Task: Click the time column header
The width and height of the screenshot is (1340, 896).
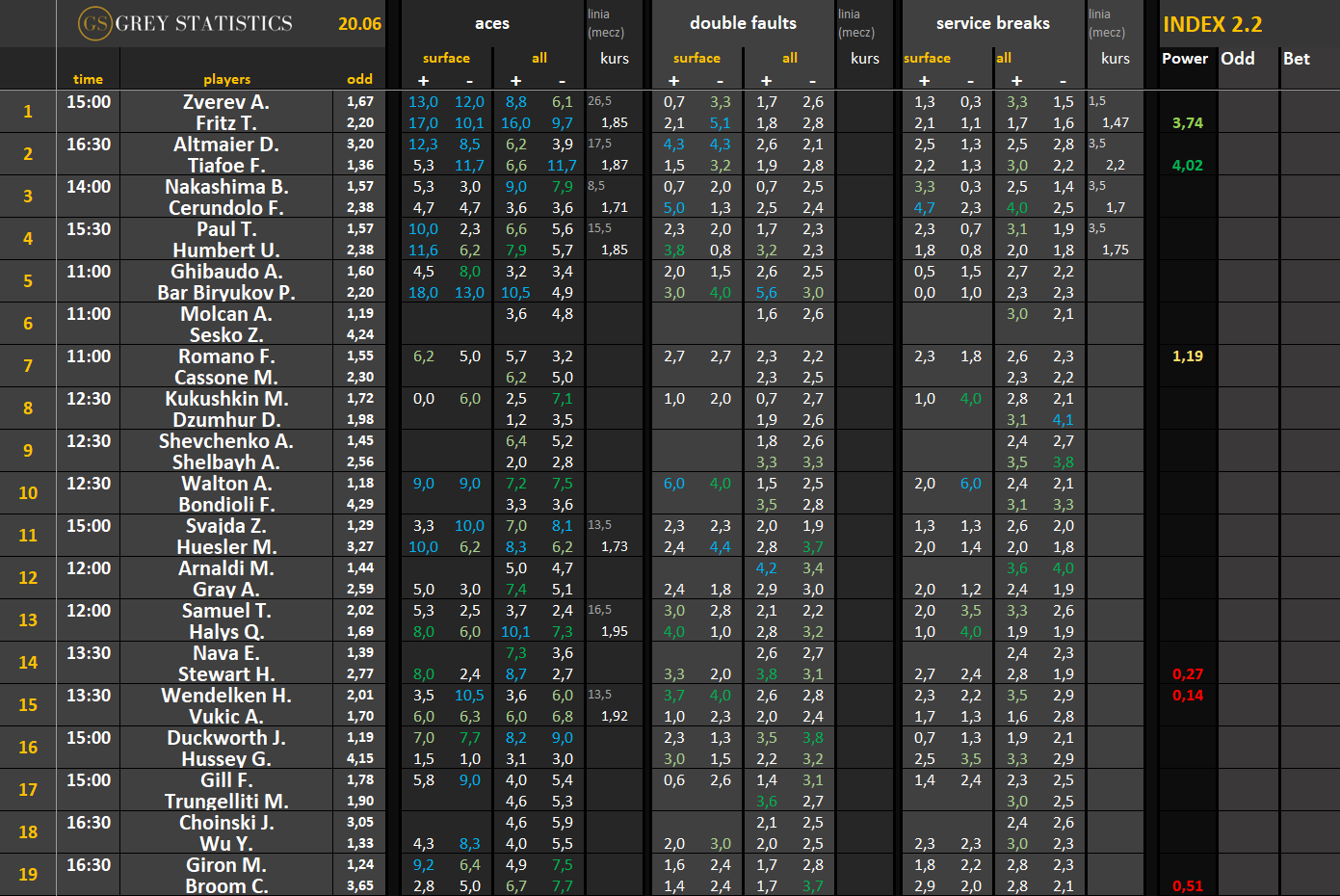Action: pos(88,79)
